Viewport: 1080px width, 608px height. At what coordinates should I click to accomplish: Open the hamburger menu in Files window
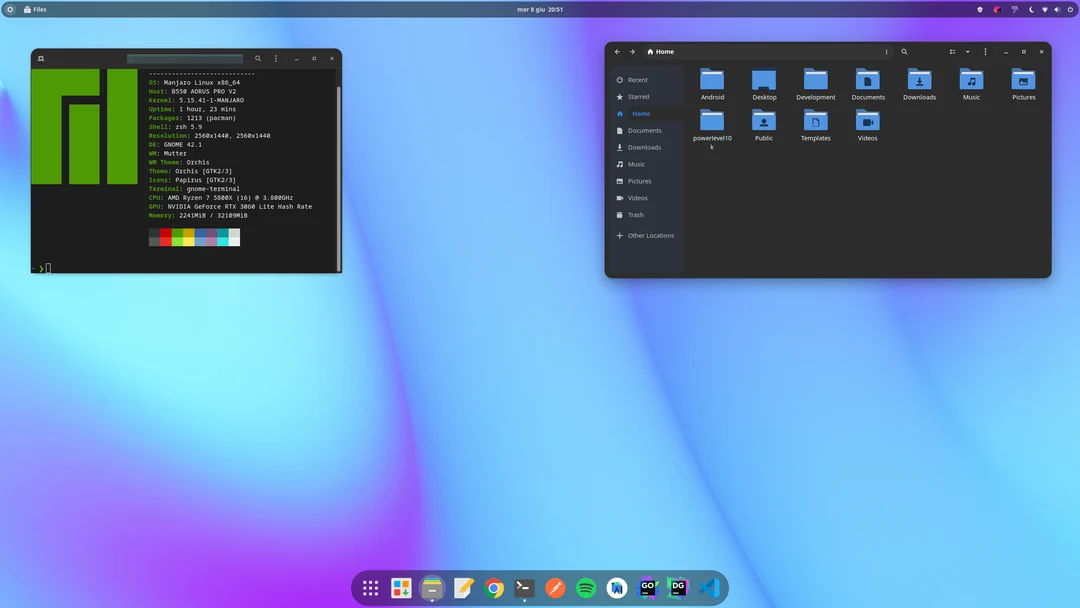[985, 51]
